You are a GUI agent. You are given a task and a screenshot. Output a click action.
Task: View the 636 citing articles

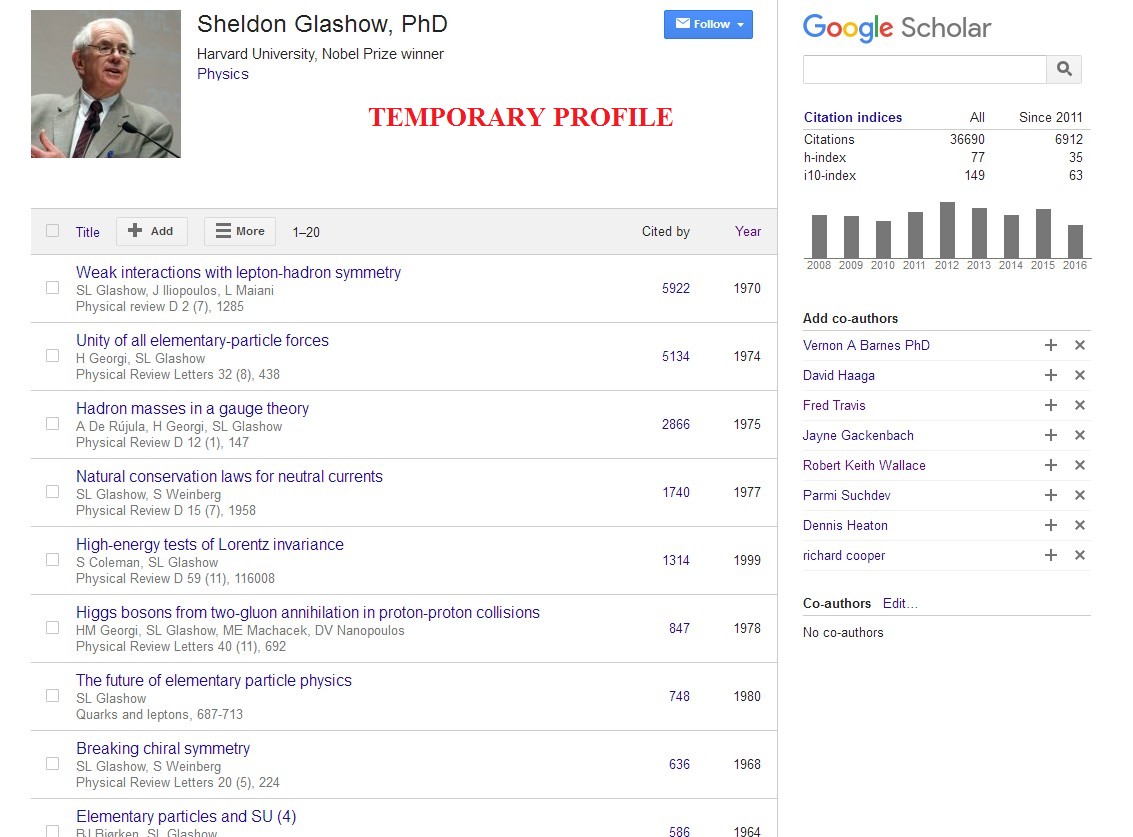(679, 764)
